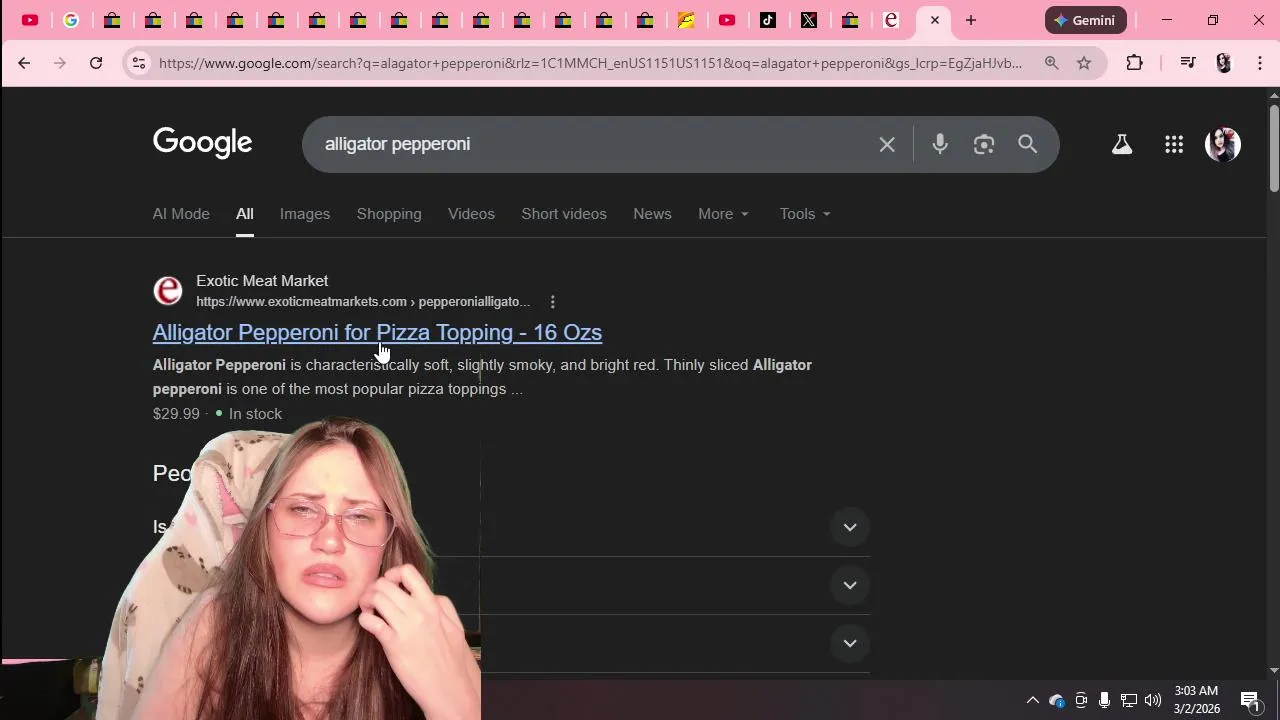The width and height of the screenshot is (1280, 720).
Task: Open volume speaker tray icon
Action: (x=1153, y=700)
